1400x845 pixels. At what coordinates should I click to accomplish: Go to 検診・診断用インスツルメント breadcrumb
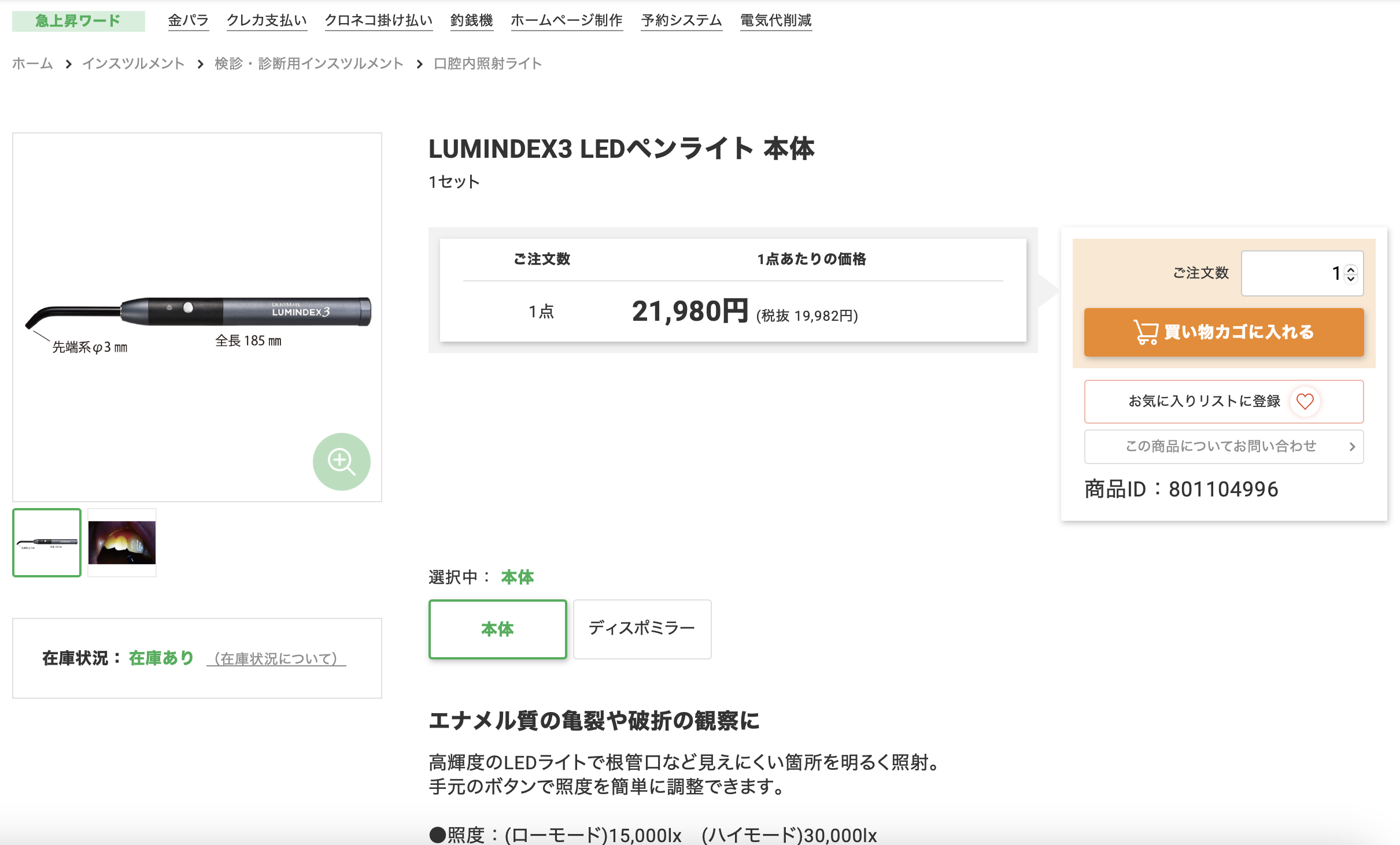[x=309, y=64]
